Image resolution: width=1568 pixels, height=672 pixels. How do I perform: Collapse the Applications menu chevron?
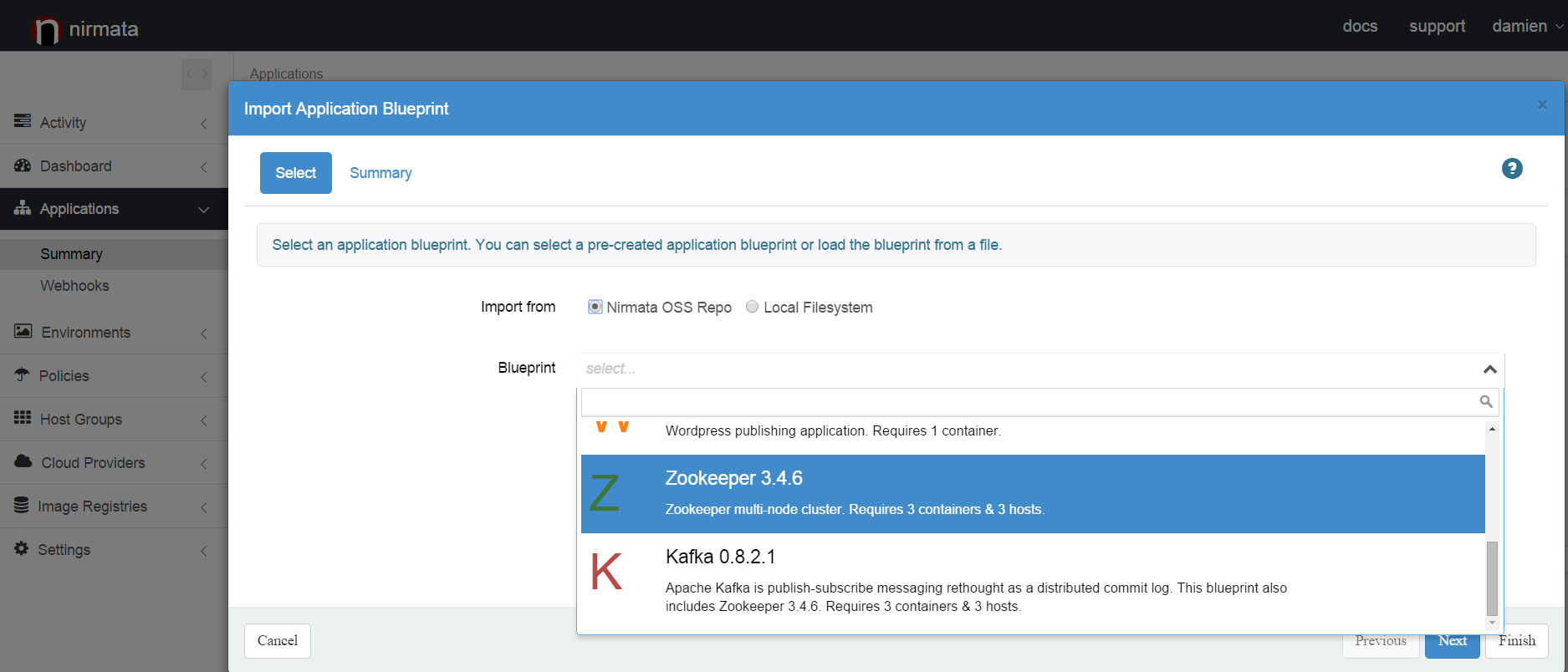point(204,210)
